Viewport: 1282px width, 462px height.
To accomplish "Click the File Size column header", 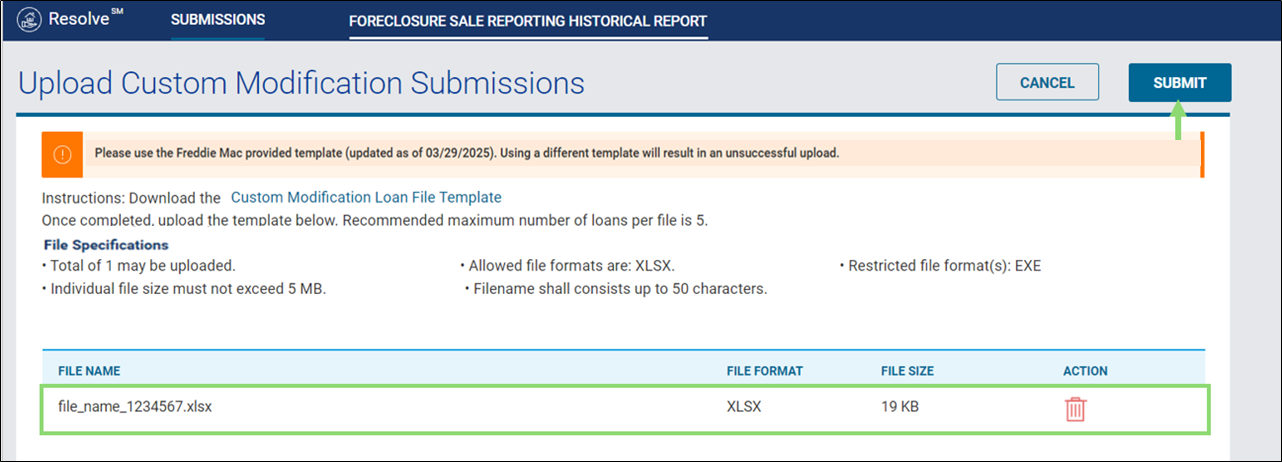I will tap(907, 371).
